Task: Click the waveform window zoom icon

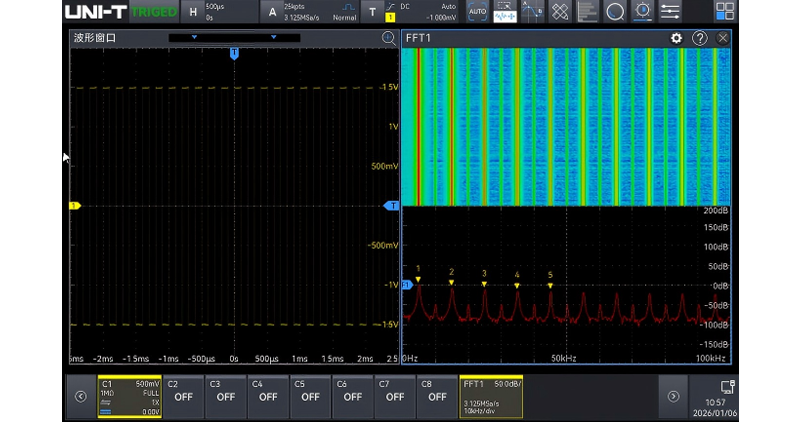Action: [x=388, y=38]
